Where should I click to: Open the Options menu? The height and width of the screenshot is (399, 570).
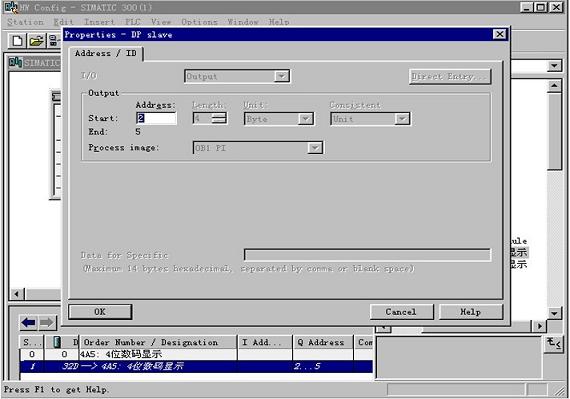199,22
